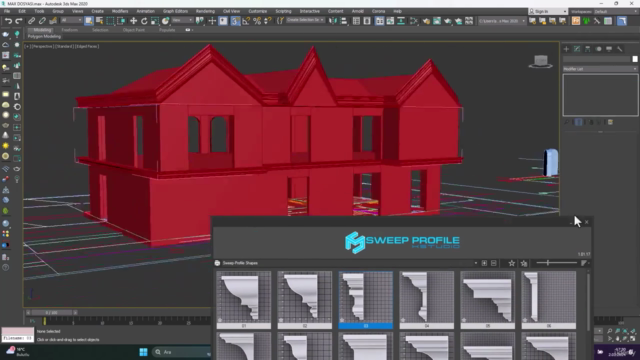
Task: Open Select by Name dialog icon
Action: pyautogui.click(x=99, y=21)
